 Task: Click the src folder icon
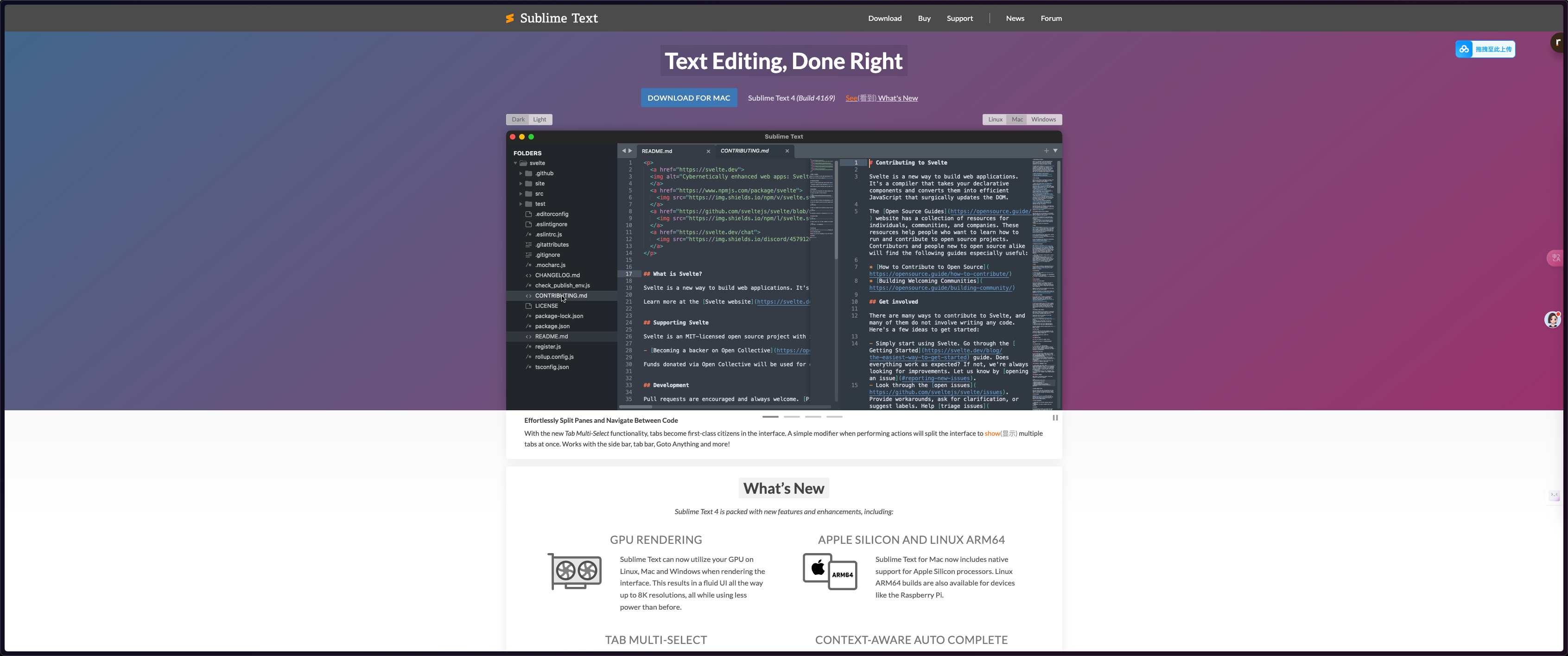[528, 194]
